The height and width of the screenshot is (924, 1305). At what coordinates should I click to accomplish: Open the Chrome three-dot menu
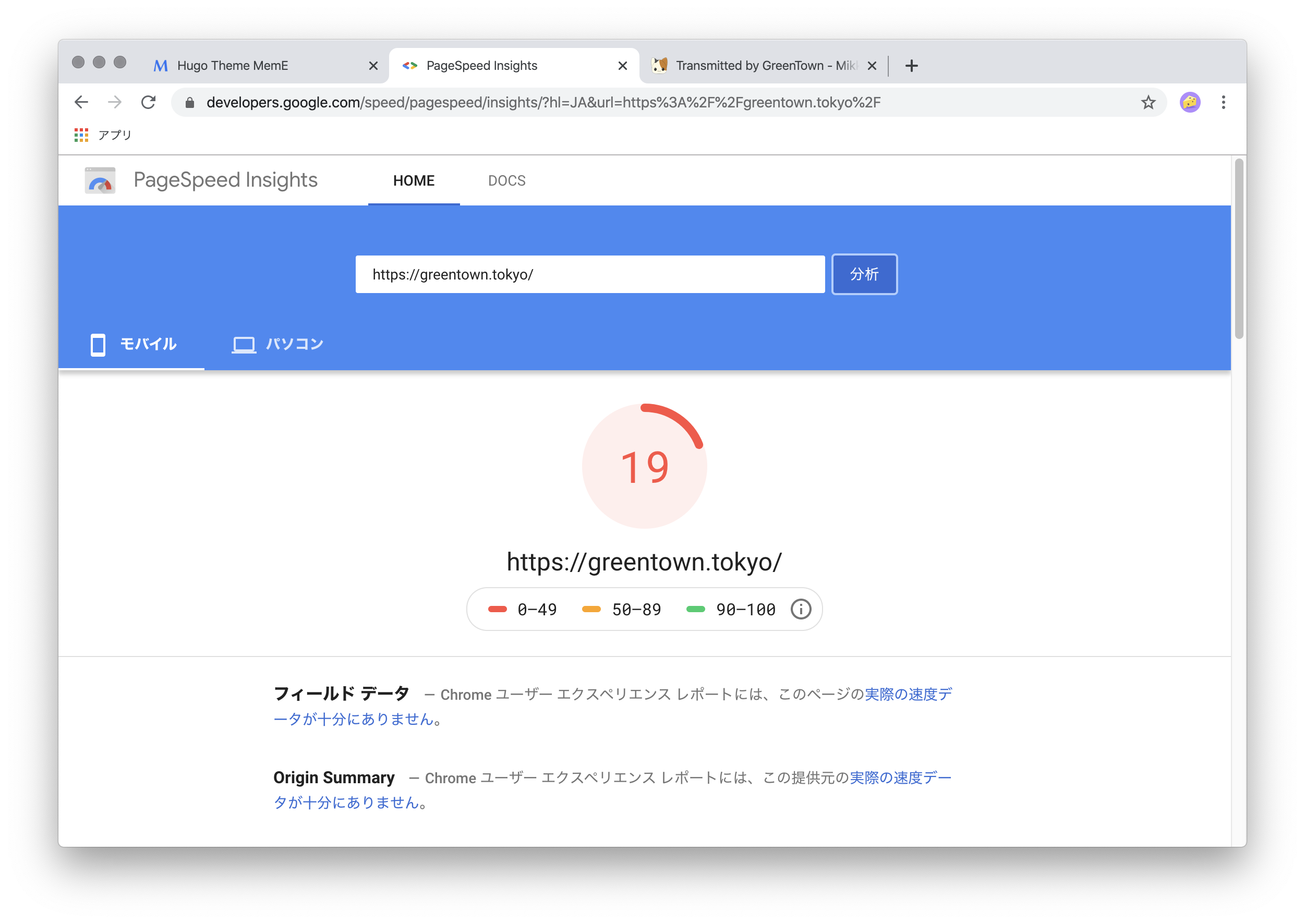pyautogui.click(x=1223, y=102)
